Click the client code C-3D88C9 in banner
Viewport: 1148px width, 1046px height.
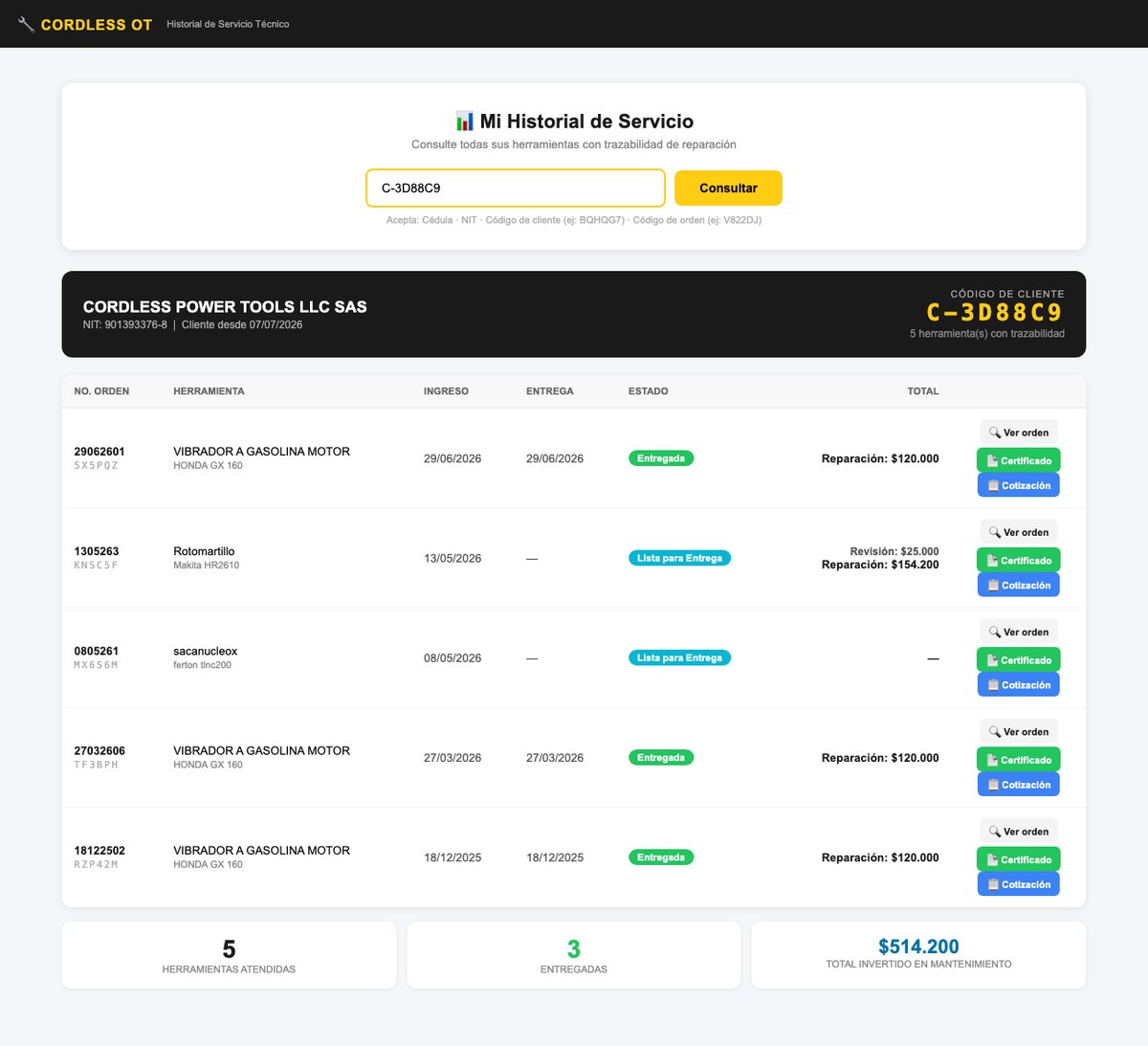coord(995,313)
